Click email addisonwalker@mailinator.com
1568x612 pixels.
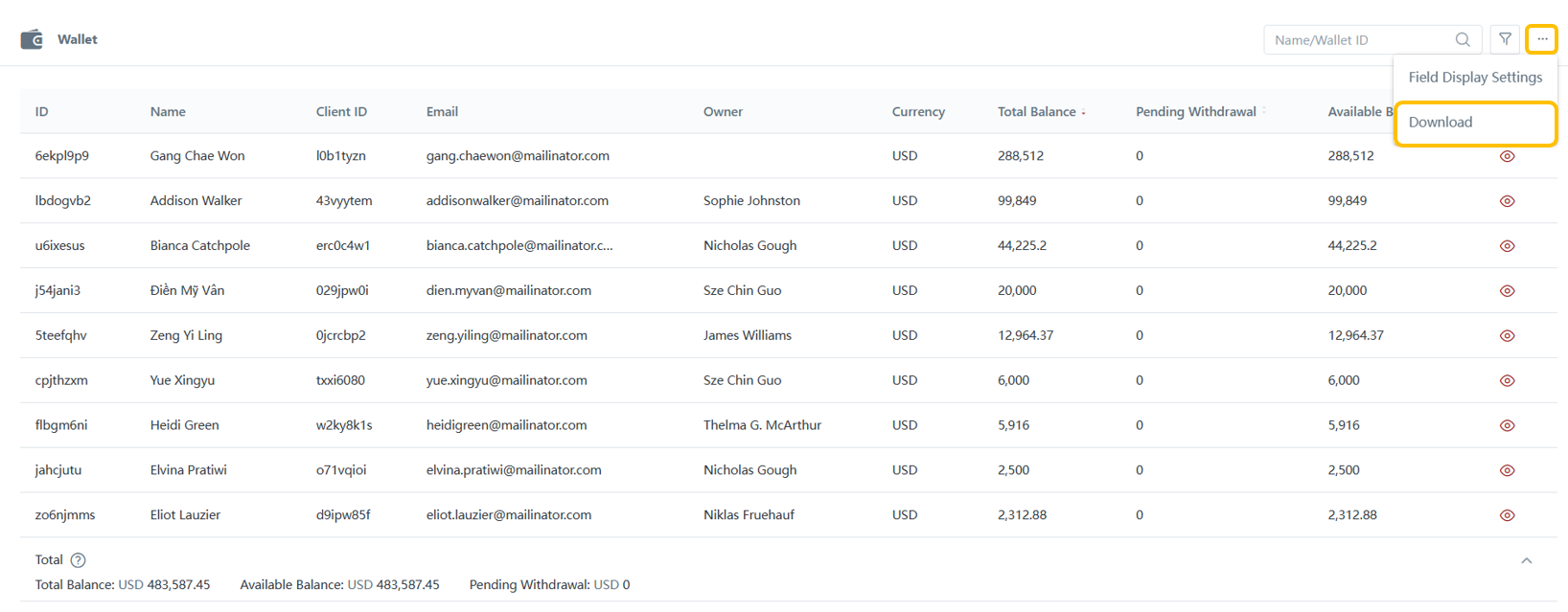pyautogui.click(x=518, y=201)
